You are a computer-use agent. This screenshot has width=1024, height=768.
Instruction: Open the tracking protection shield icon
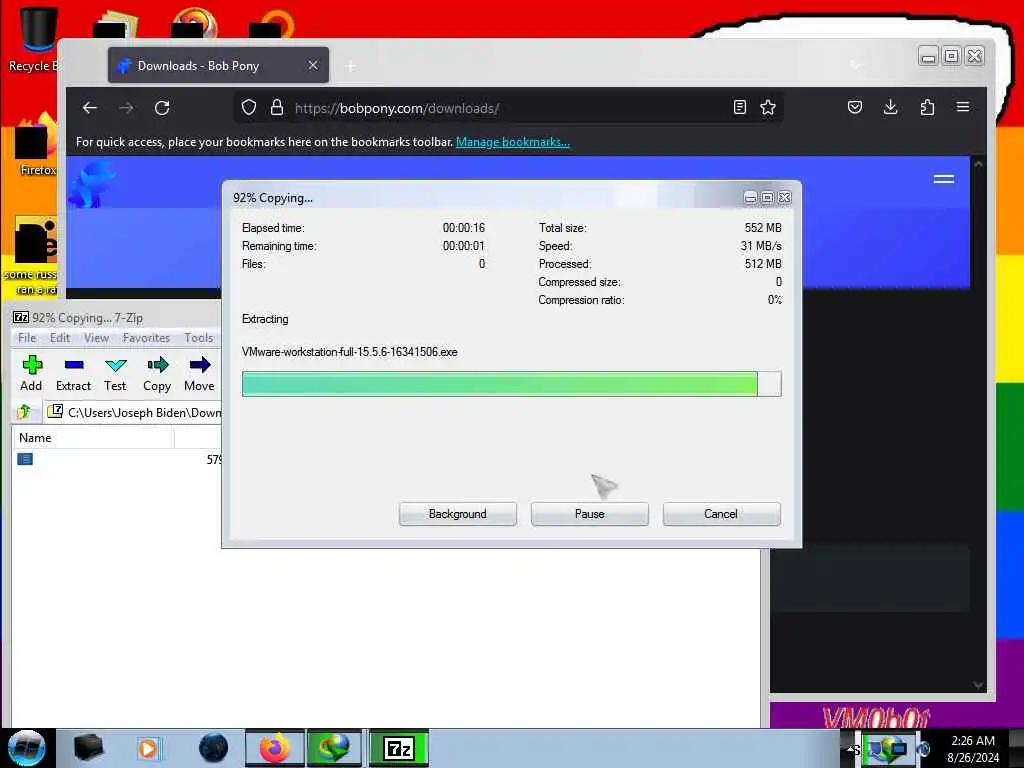(x=249, y=108)
